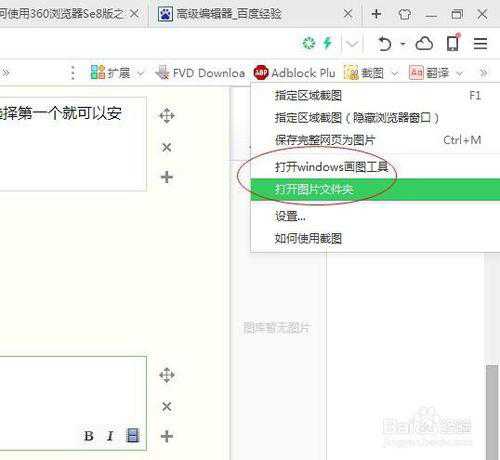Open 设置... from screenshot menu

pos(376,216)
